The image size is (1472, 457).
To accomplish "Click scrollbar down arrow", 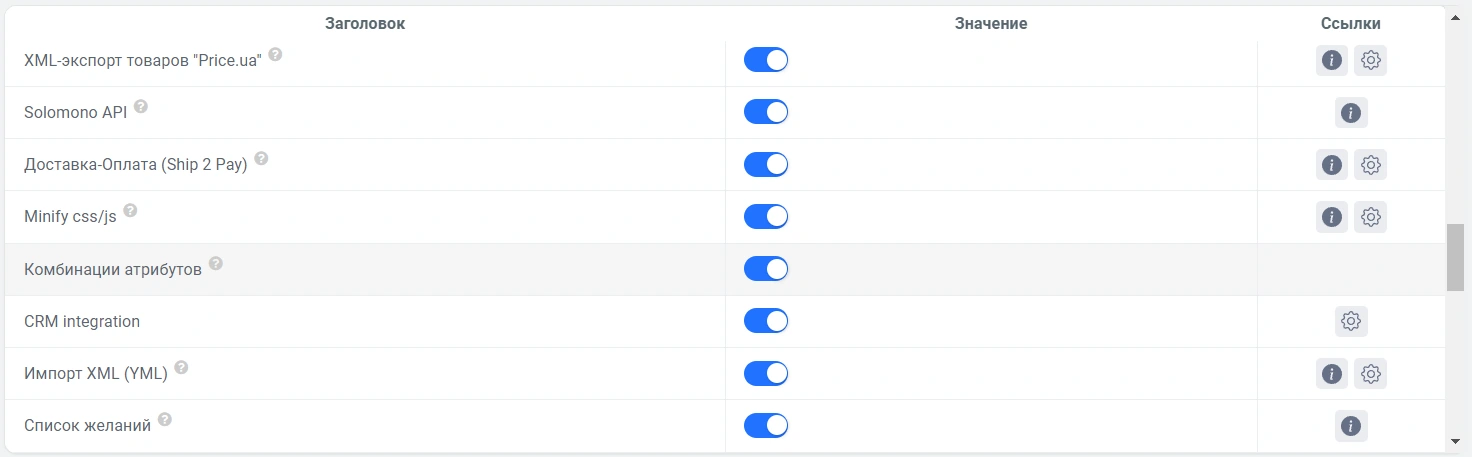I will click(1456, 440).
